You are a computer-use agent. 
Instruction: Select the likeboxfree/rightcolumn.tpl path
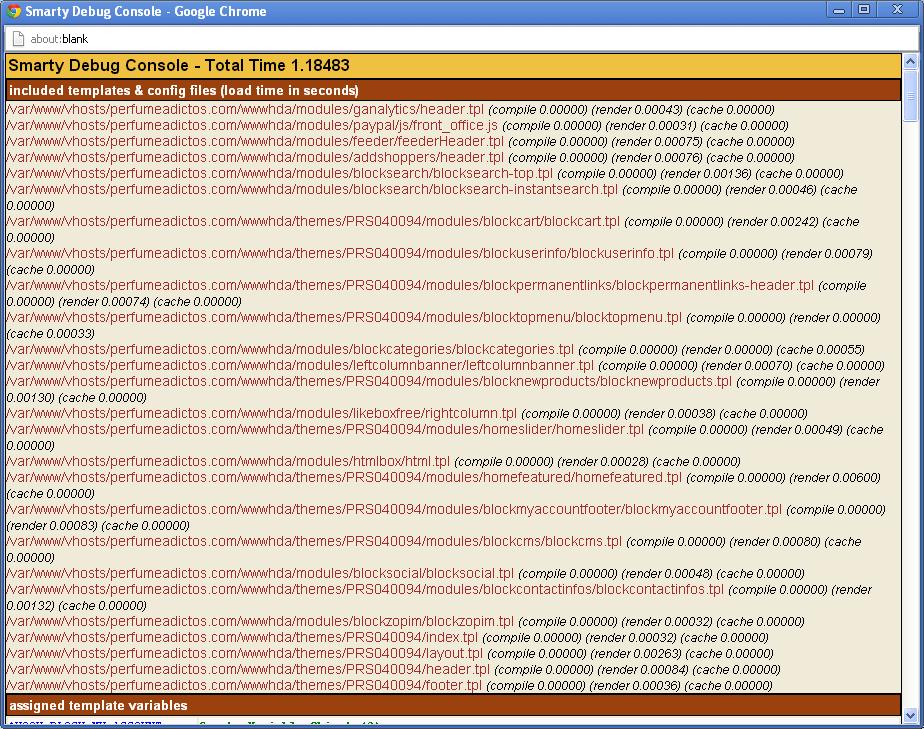(261, 413)
